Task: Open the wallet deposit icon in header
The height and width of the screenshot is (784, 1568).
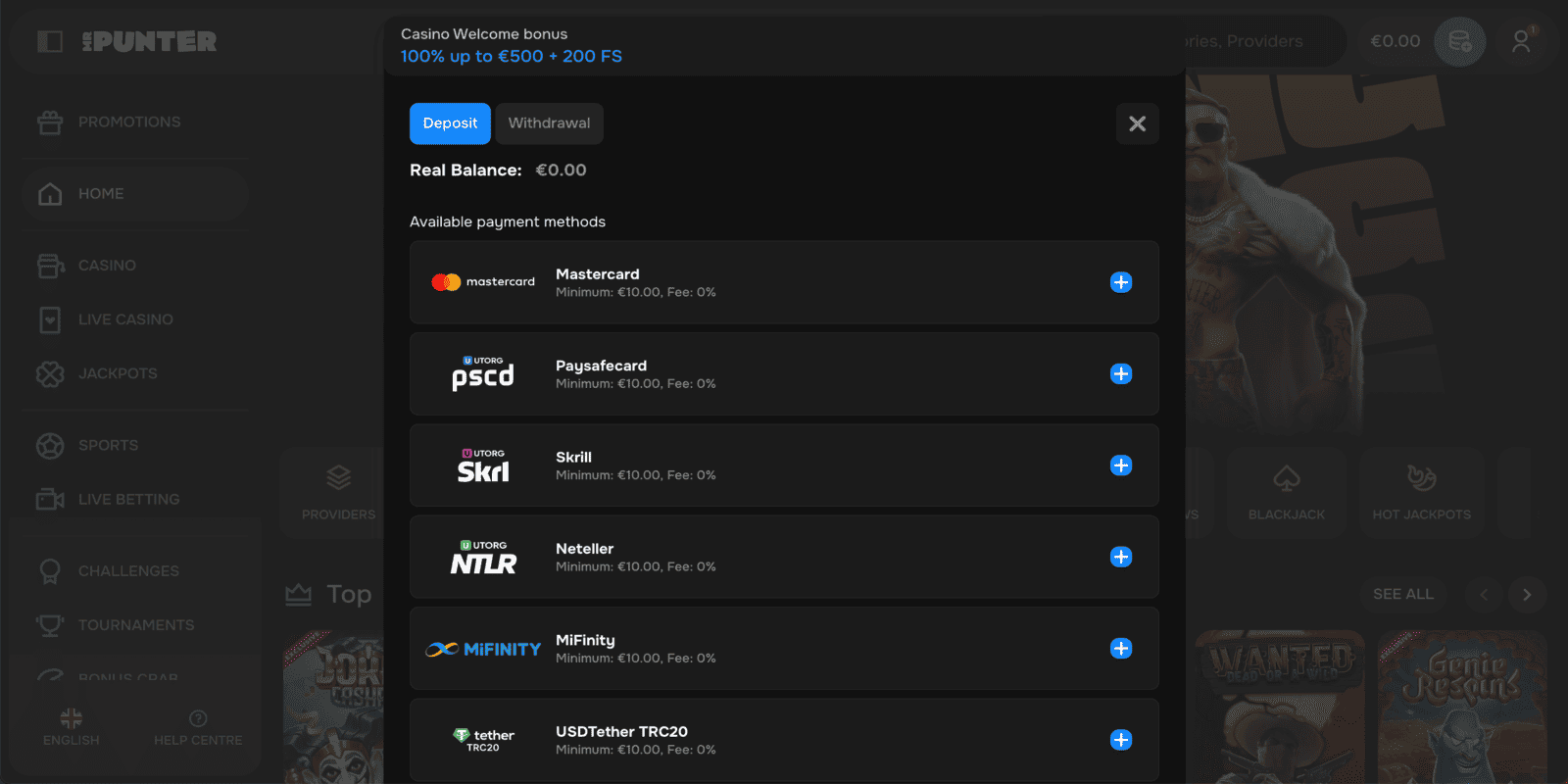Action: point(1459,41)
